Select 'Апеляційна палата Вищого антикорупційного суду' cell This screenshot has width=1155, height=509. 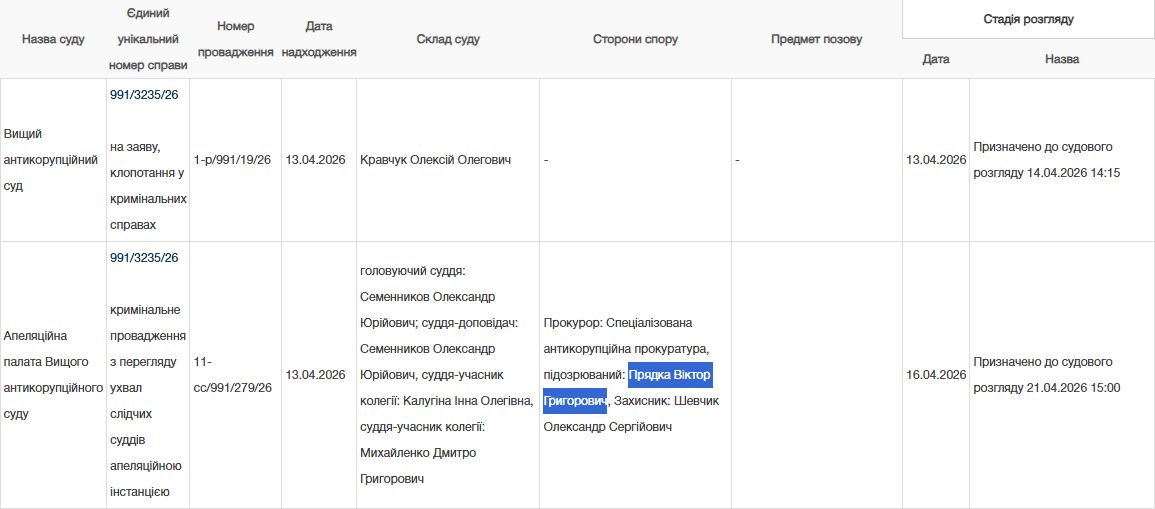(53, 374)
